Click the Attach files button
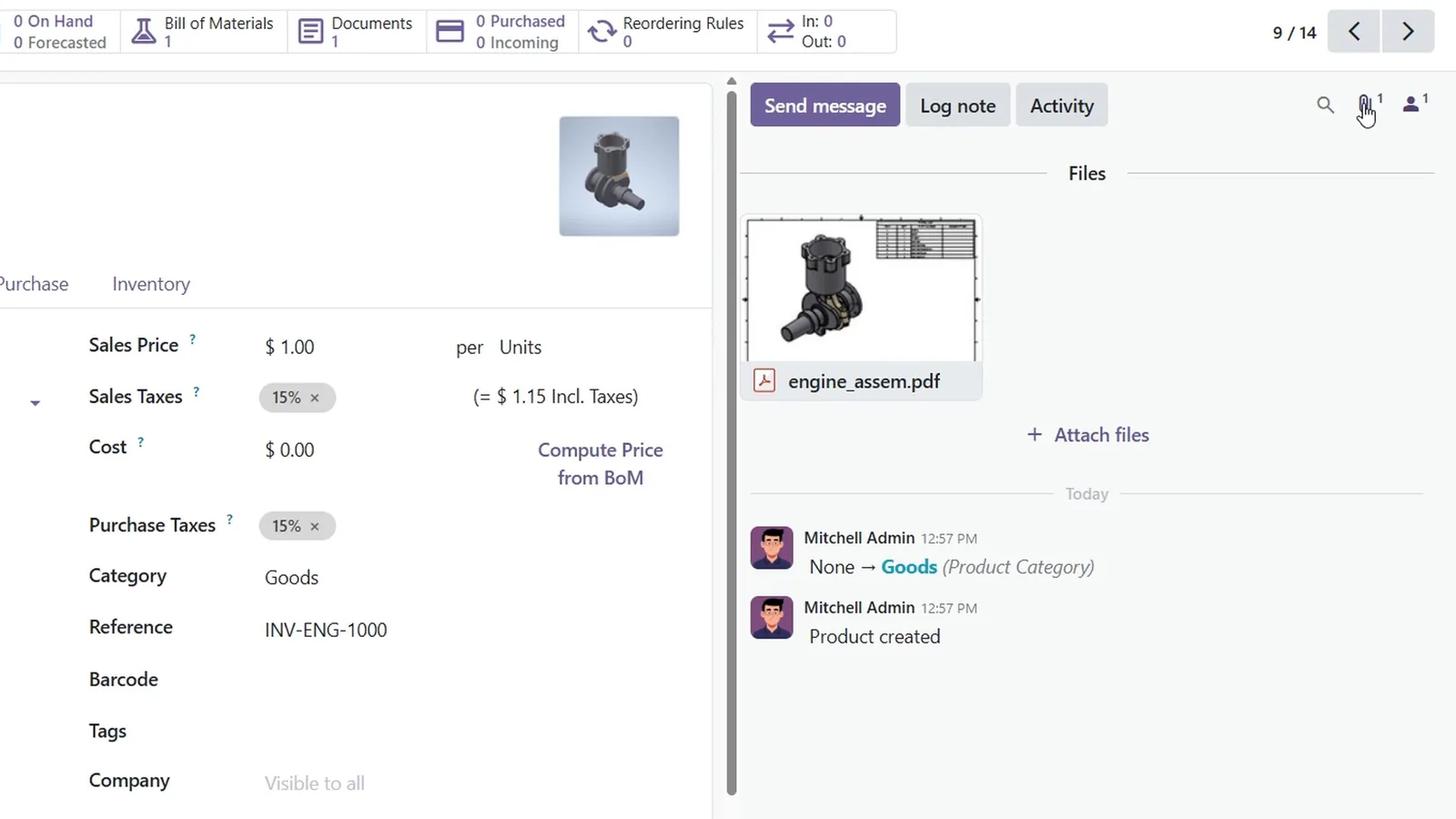 (x=1087, y=435)
